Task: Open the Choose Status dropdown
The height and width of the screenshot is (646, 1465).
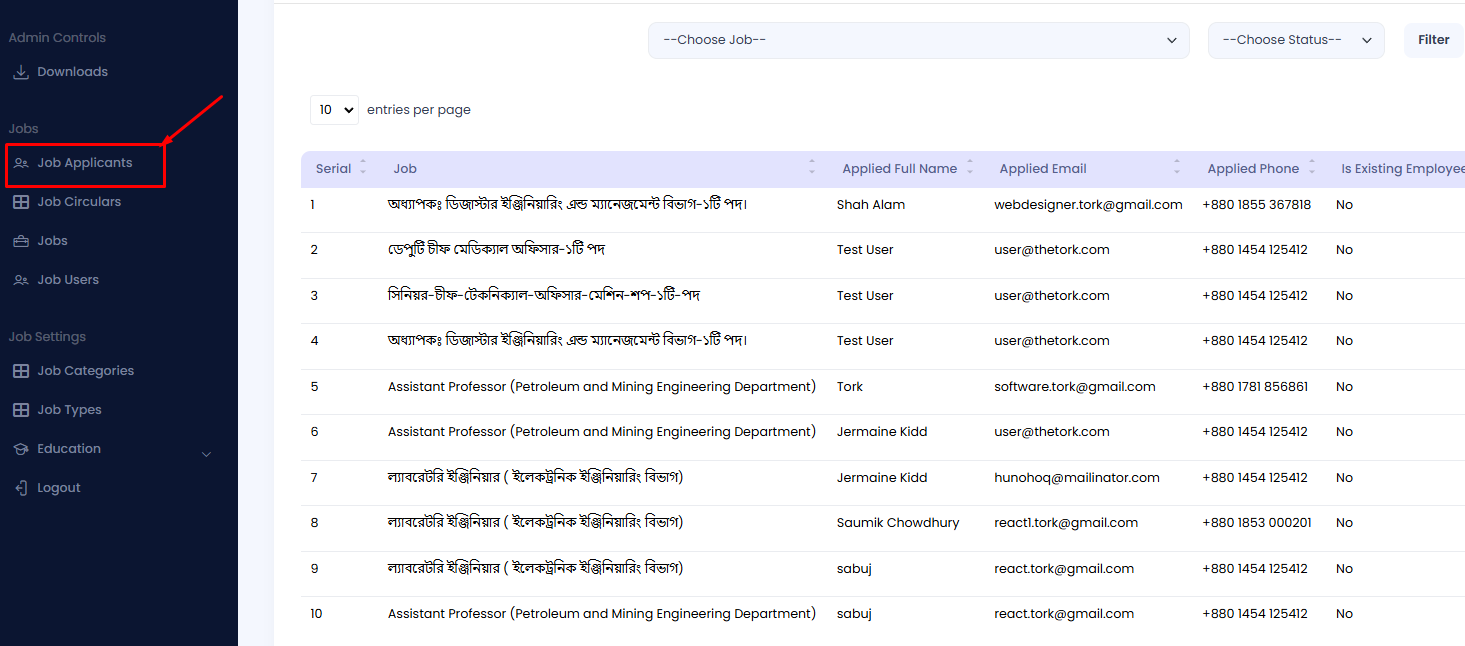Action: tap(1295, 40)
